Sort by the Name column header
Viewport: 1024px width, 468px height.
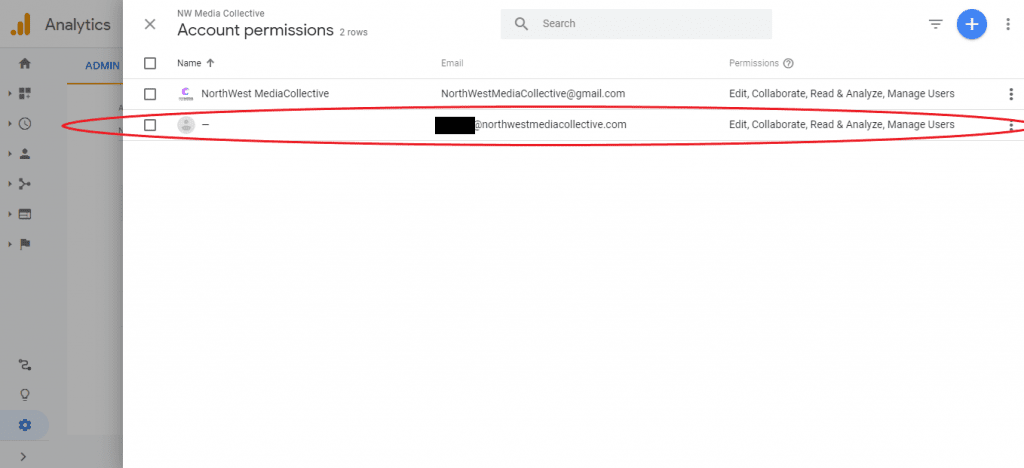pyautogui.click(x=195, y=63)
